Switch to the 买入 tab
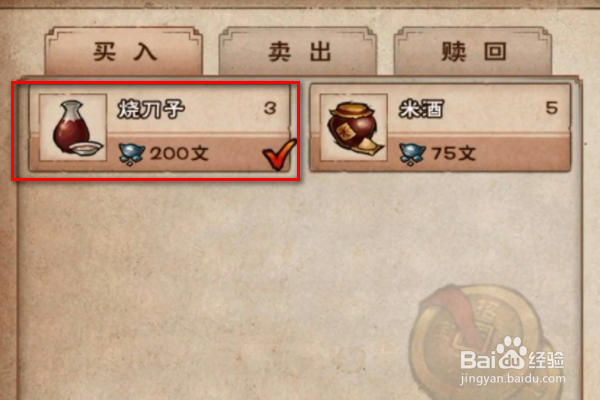The image size is (600, 400). click(x=124, y=51)
